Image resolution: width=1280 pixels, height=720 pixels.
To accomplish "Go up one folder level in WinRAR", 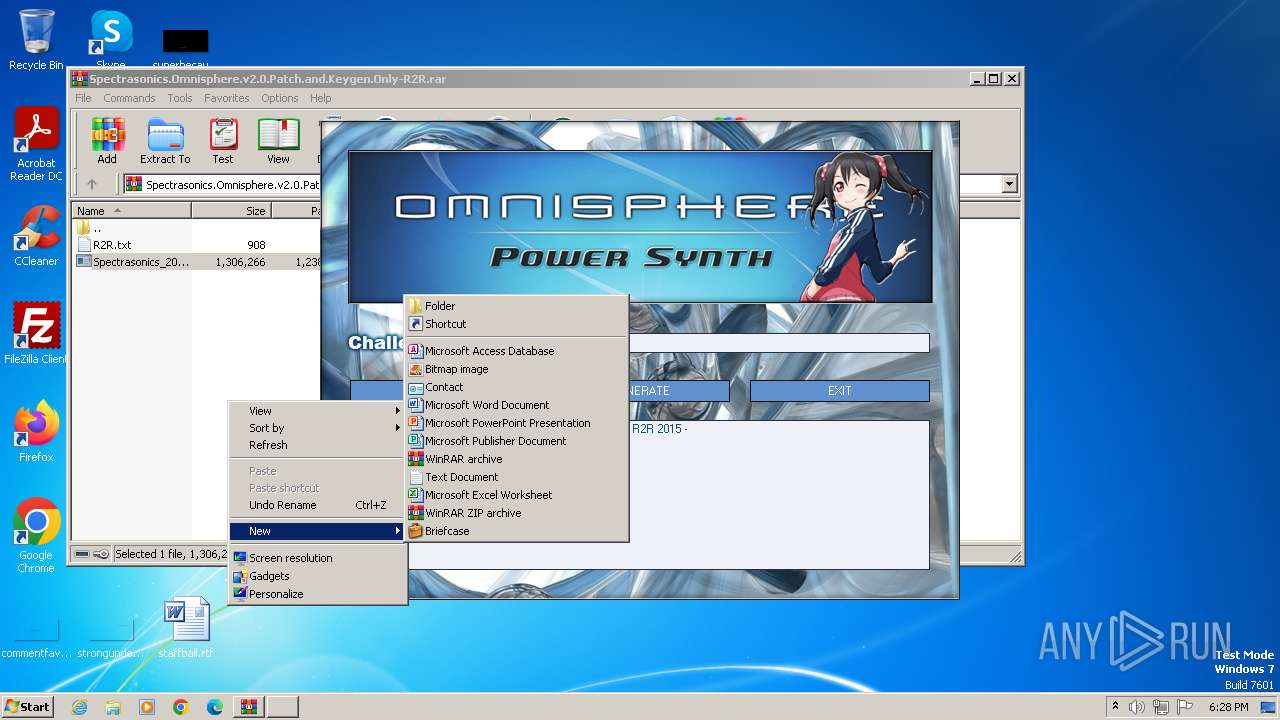I will click(92, 184).
